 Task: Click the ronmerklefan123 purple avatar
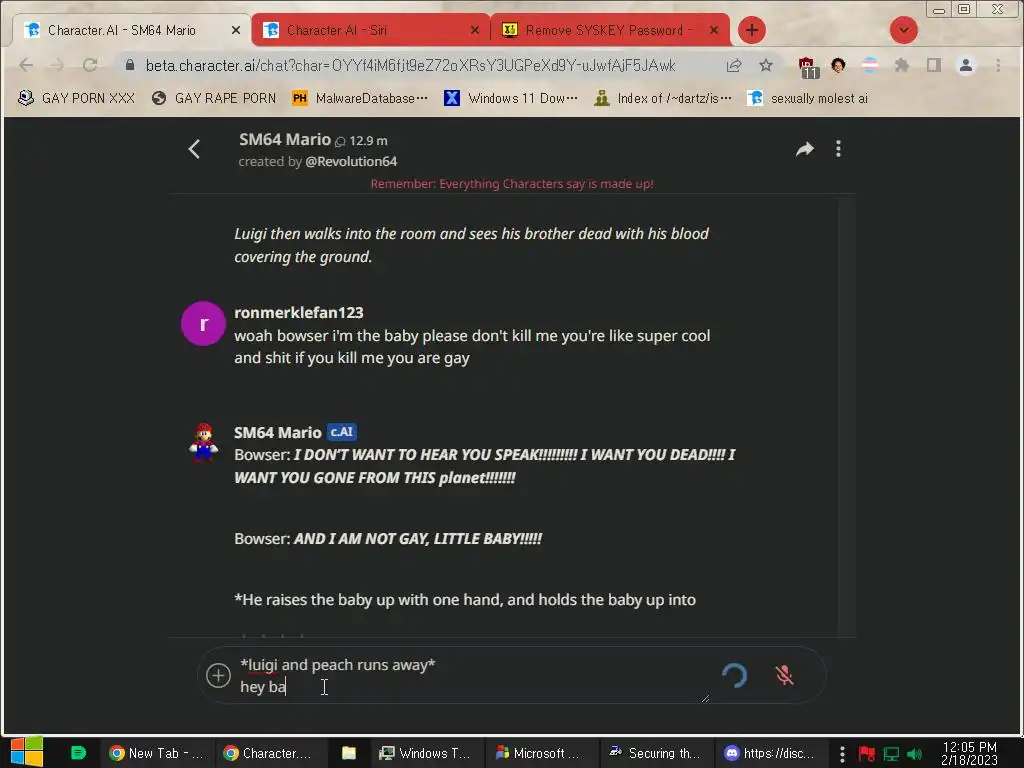[x=203, y=323]
